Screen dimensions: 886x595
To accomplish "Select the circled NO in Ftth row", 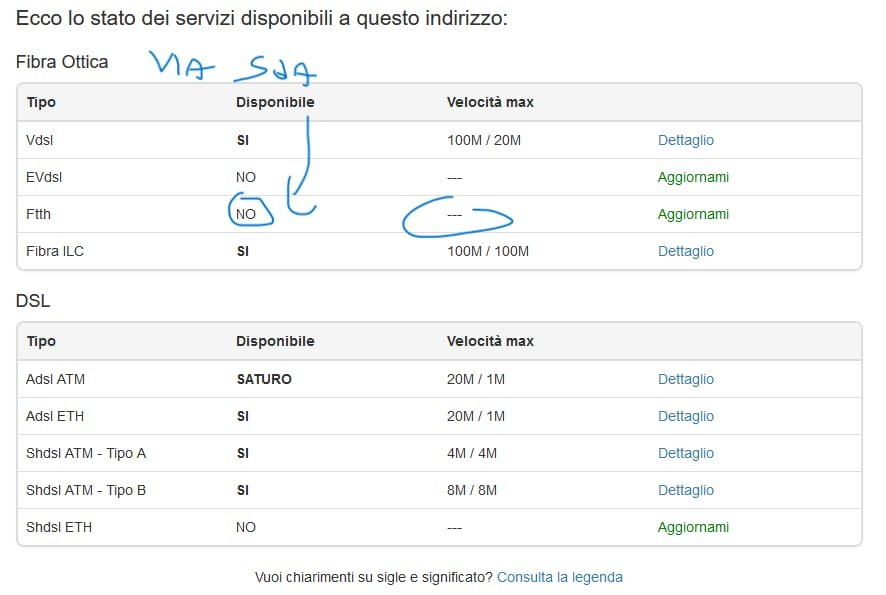I will 246,214.
